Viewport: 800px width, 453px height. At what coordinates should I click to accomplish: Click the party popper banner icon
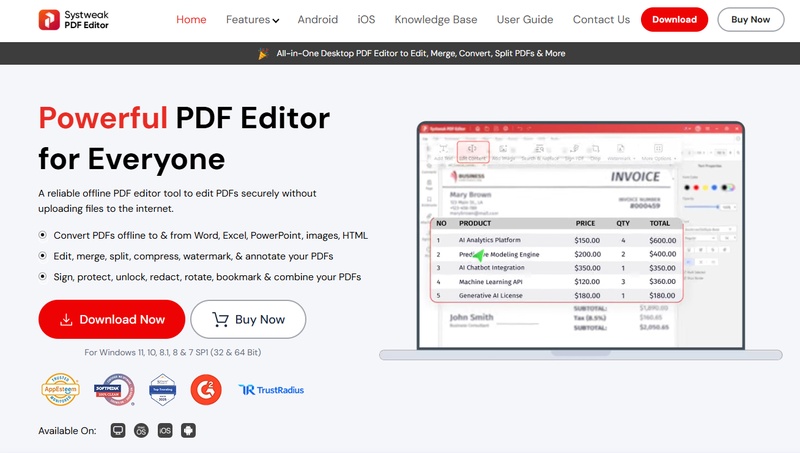(263, 54)
